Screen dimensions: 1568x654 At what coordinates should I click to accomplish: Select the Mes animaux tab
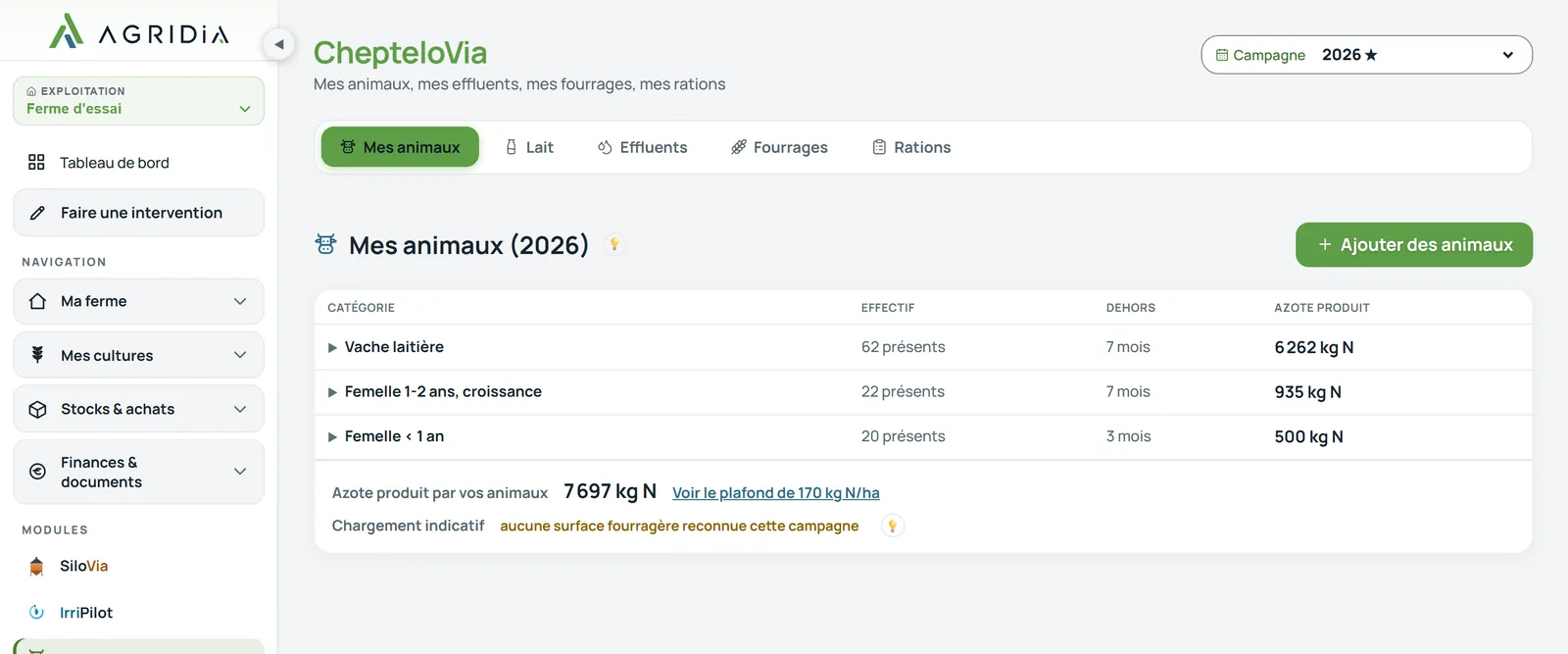click(400, 147)
